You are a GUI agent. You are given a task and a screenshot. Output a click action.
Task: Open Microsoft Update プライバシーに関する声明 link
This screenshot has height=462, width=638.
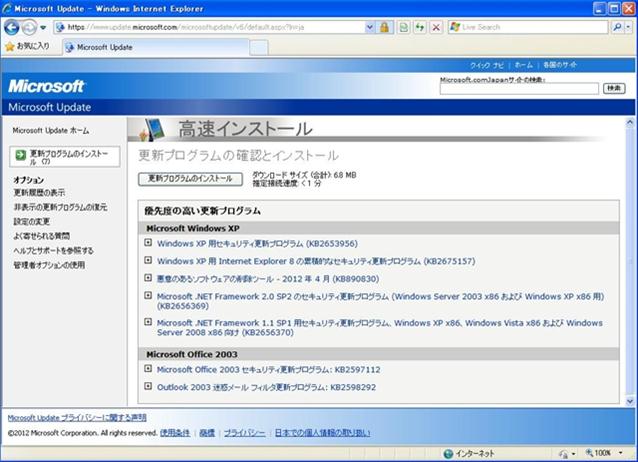pyautogui.click(x=77, y=418)
